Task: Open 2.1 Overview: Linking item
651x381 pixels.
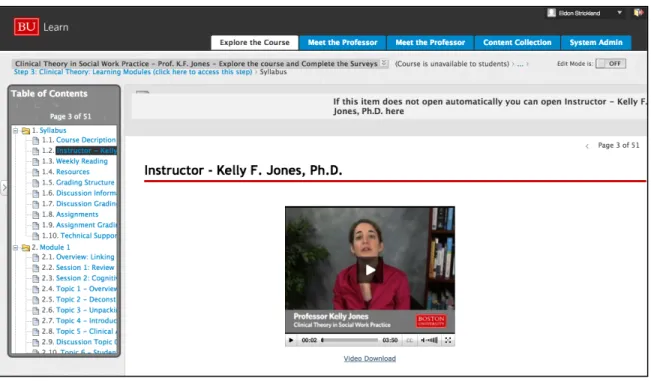Action: [x=85, y=257]
